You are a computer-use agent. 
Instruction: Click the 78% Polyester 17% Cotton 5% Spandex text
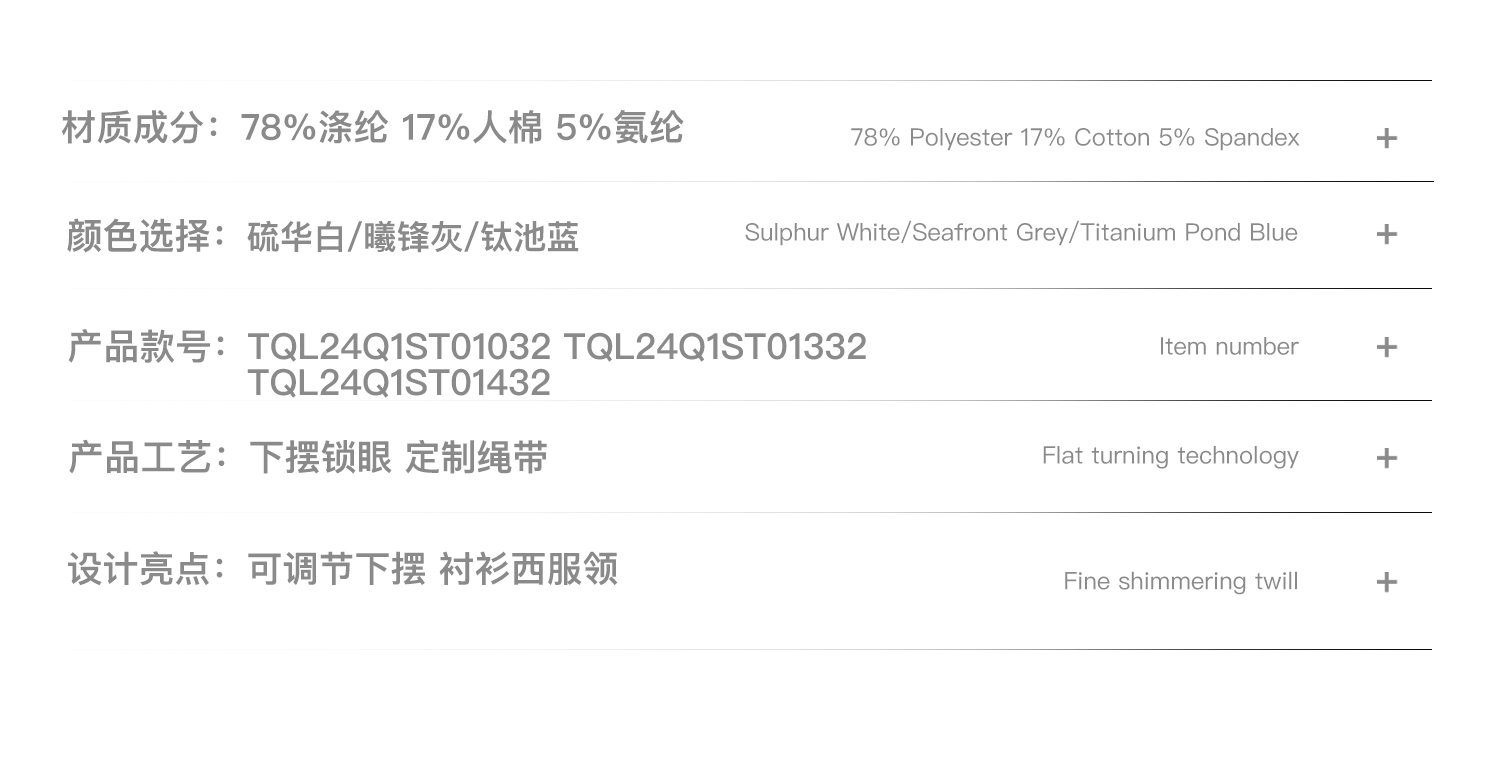tap(1074, 138)
